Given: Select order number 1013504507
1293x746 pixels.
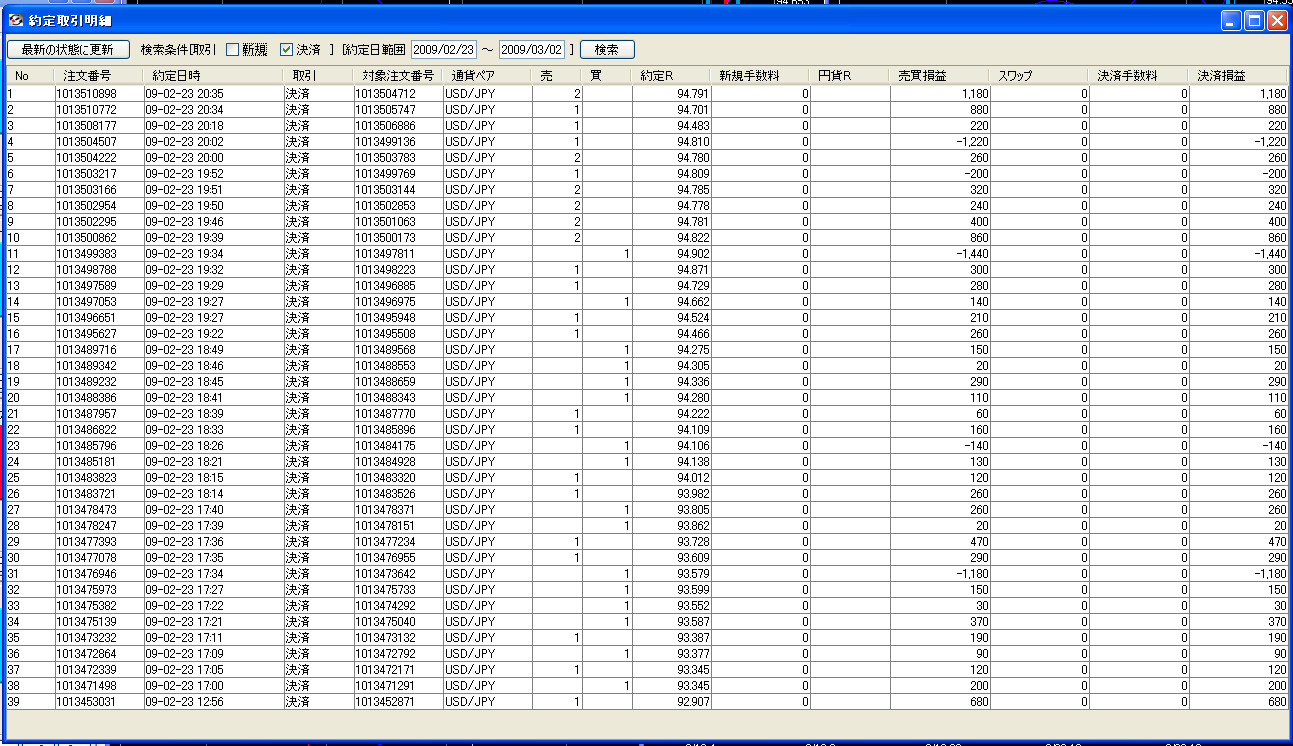Looking at the screenshot, I should click(x=86, y=141).
